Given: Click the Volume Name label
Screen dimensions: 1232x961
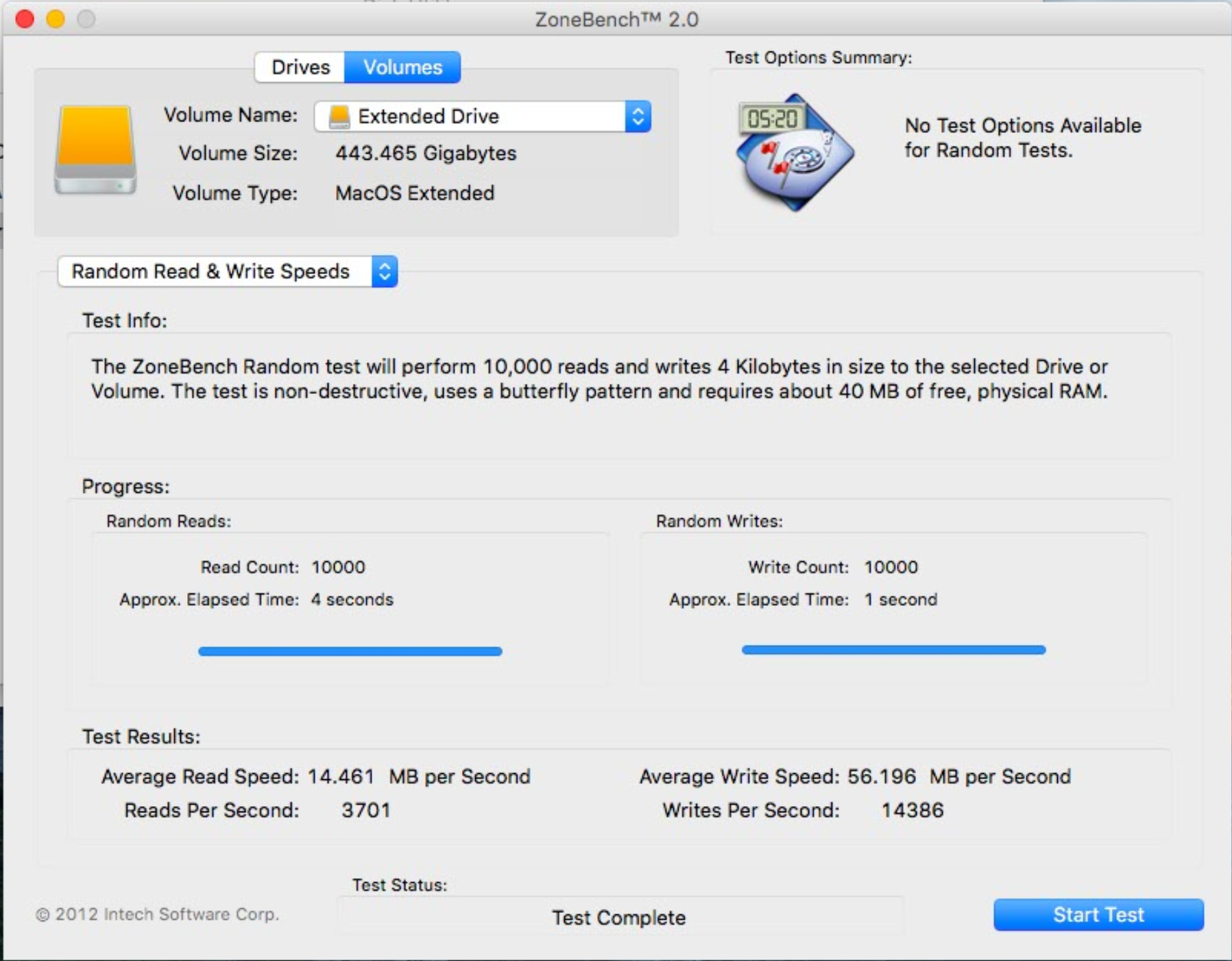Looking at the screenshot, I should point(231,114).
